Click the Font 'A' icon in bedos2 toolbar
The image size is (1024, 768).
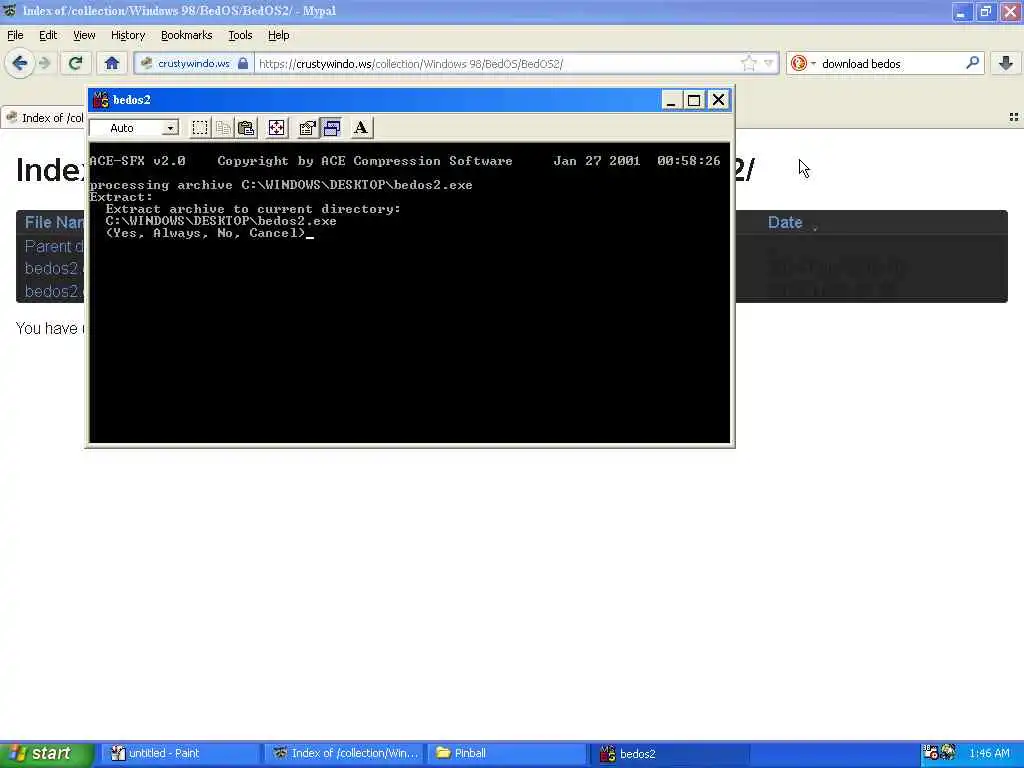coord(360,128)
